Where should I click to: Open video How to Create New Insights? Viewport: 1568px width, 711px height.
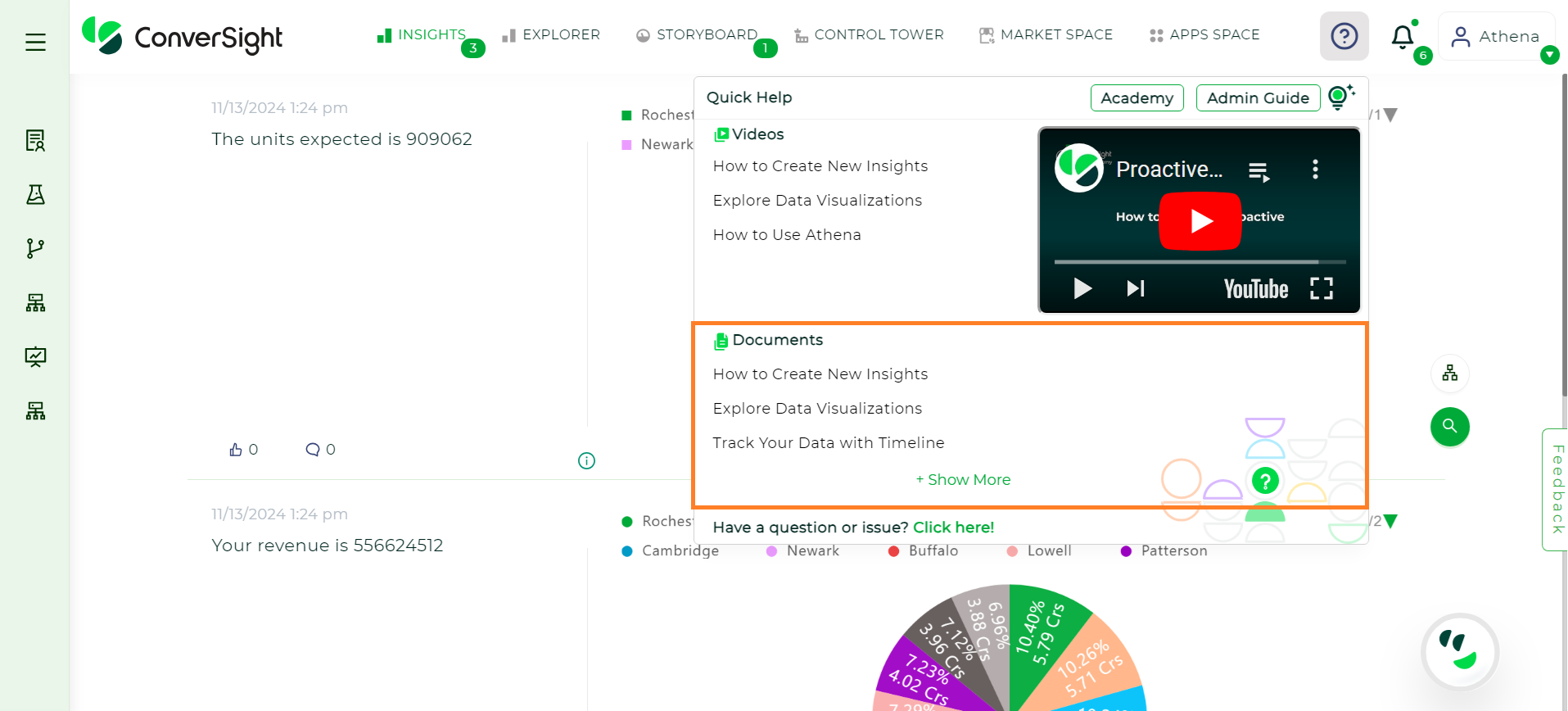click(x=820, y=166)
